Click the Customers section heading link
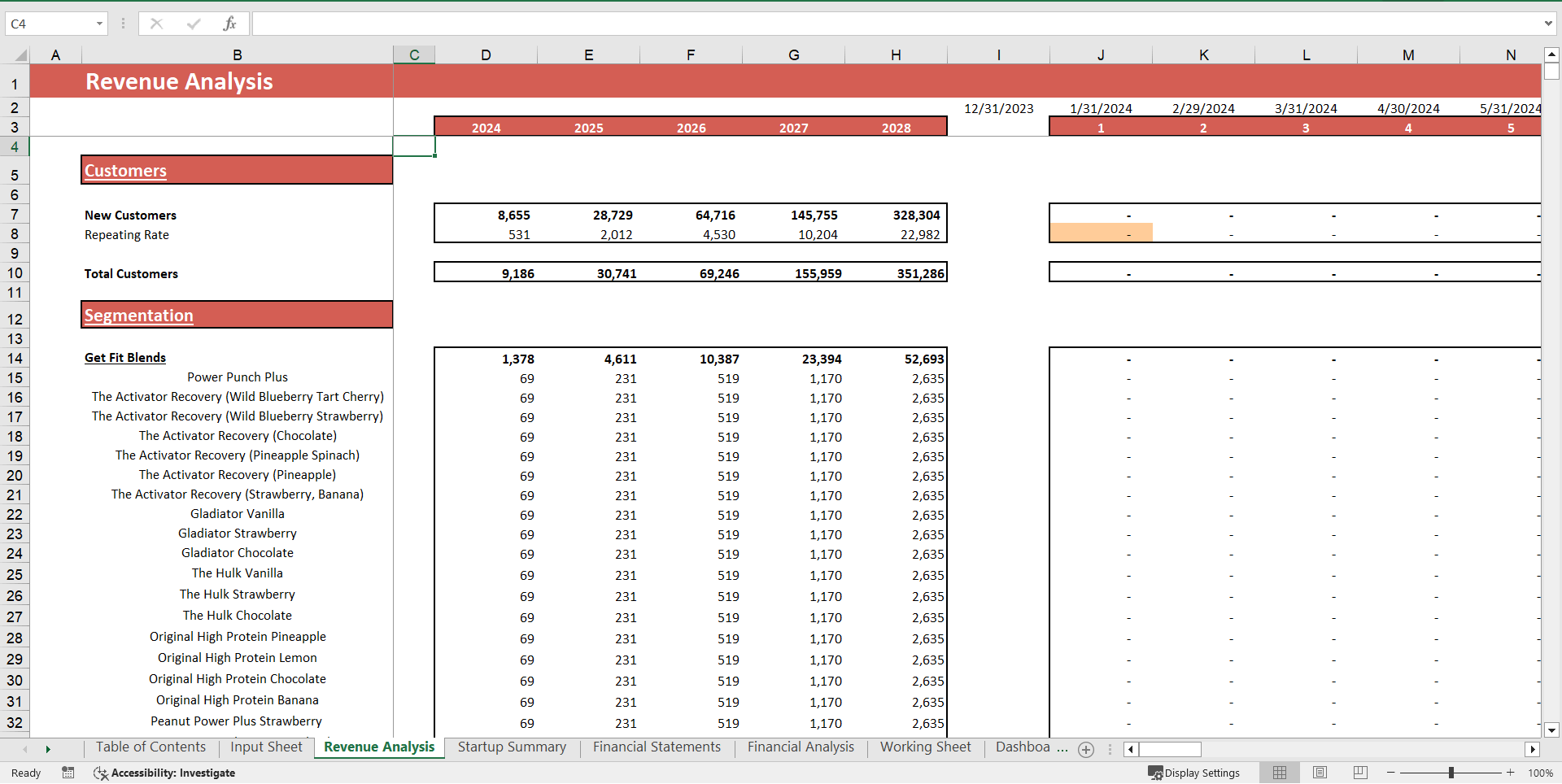The image size is (1562, 784). (125, 171)
